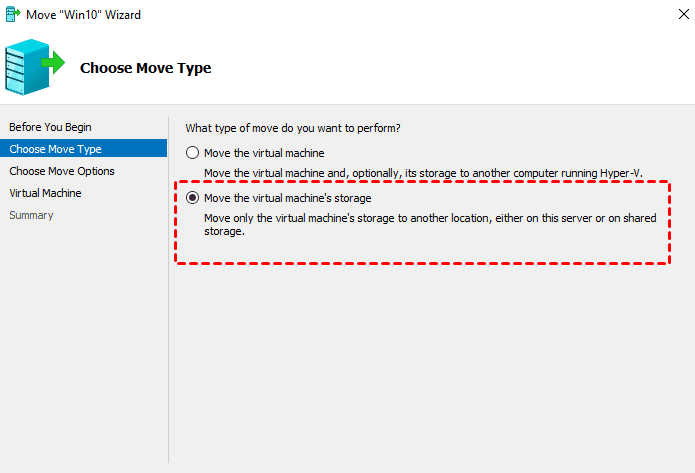Click the greyed-out Summary step
Screen dimensions: 695x473
31,215
